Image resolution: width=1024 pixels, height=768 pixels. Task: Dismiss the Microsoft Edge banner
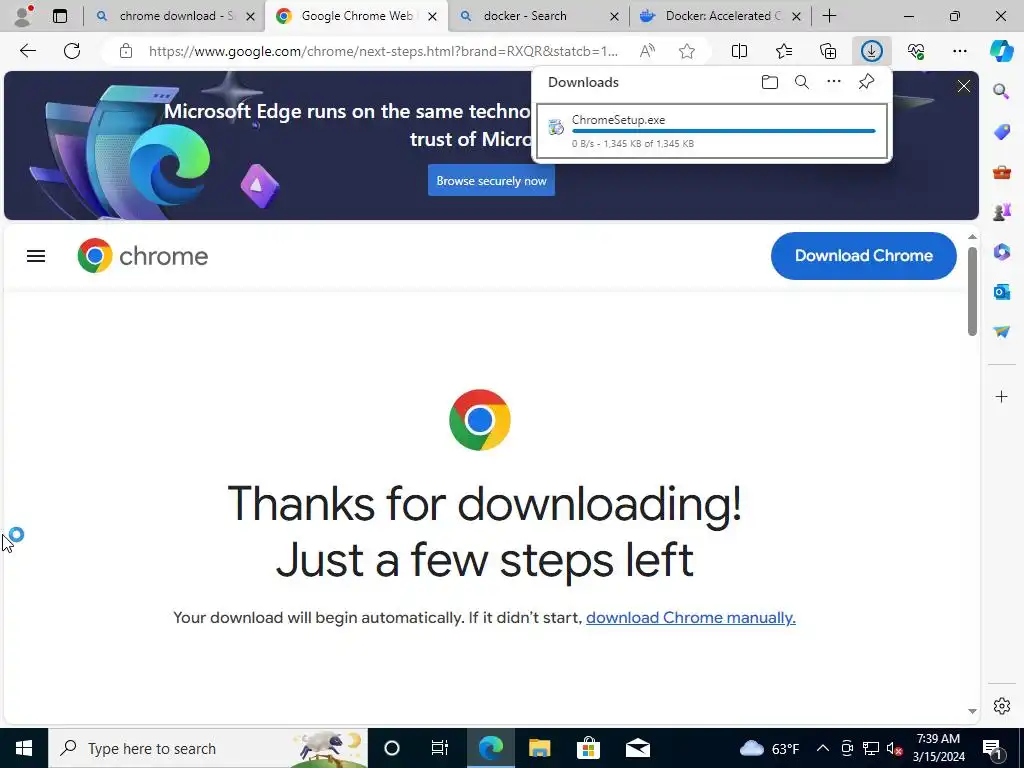pos(963,86)
